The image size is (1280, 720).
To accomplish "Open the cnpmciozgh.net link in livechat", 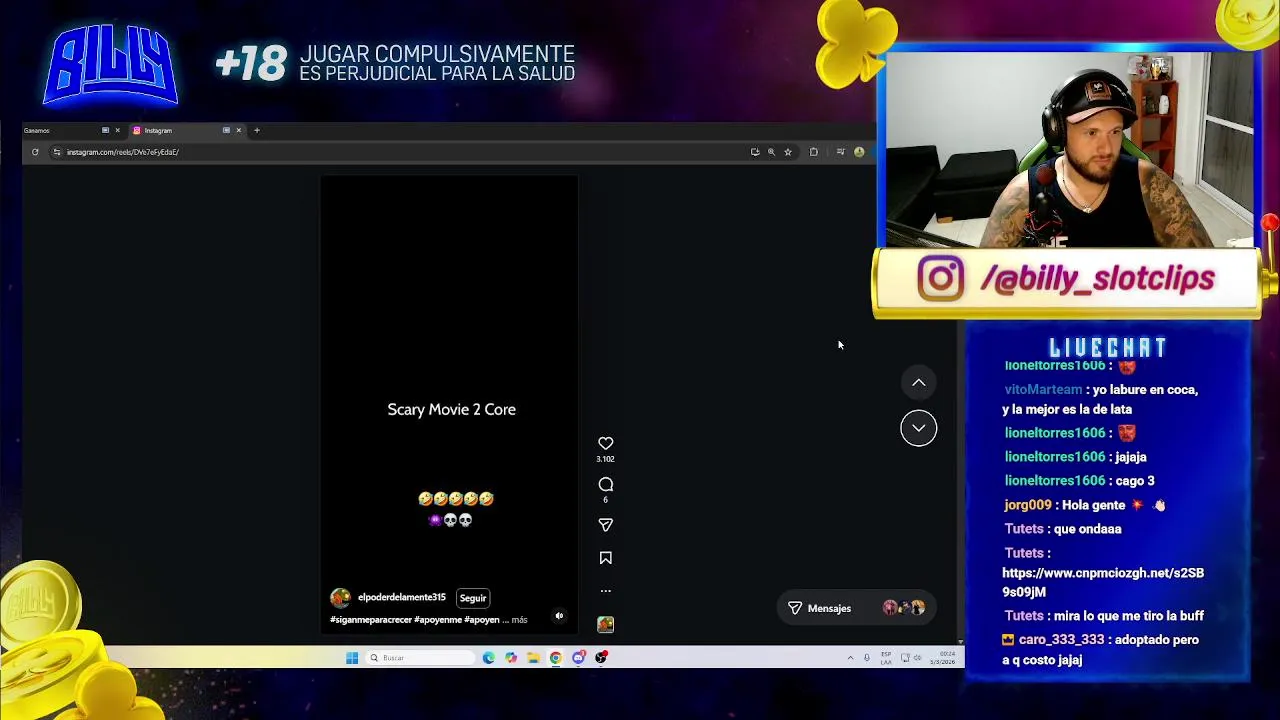I will tap(1103, 582).
